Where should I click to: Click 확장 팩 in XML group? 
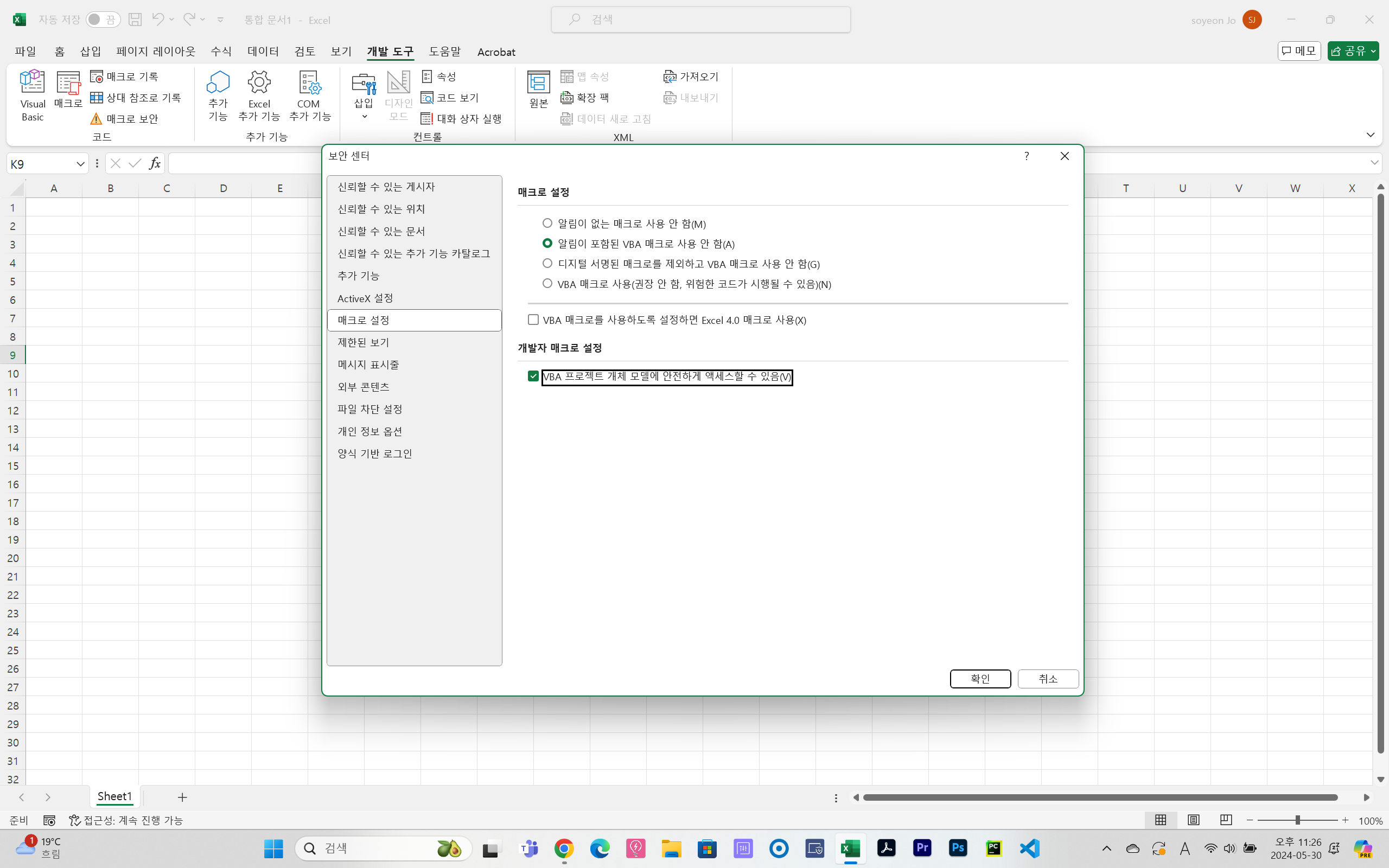(x=585, y=98)
